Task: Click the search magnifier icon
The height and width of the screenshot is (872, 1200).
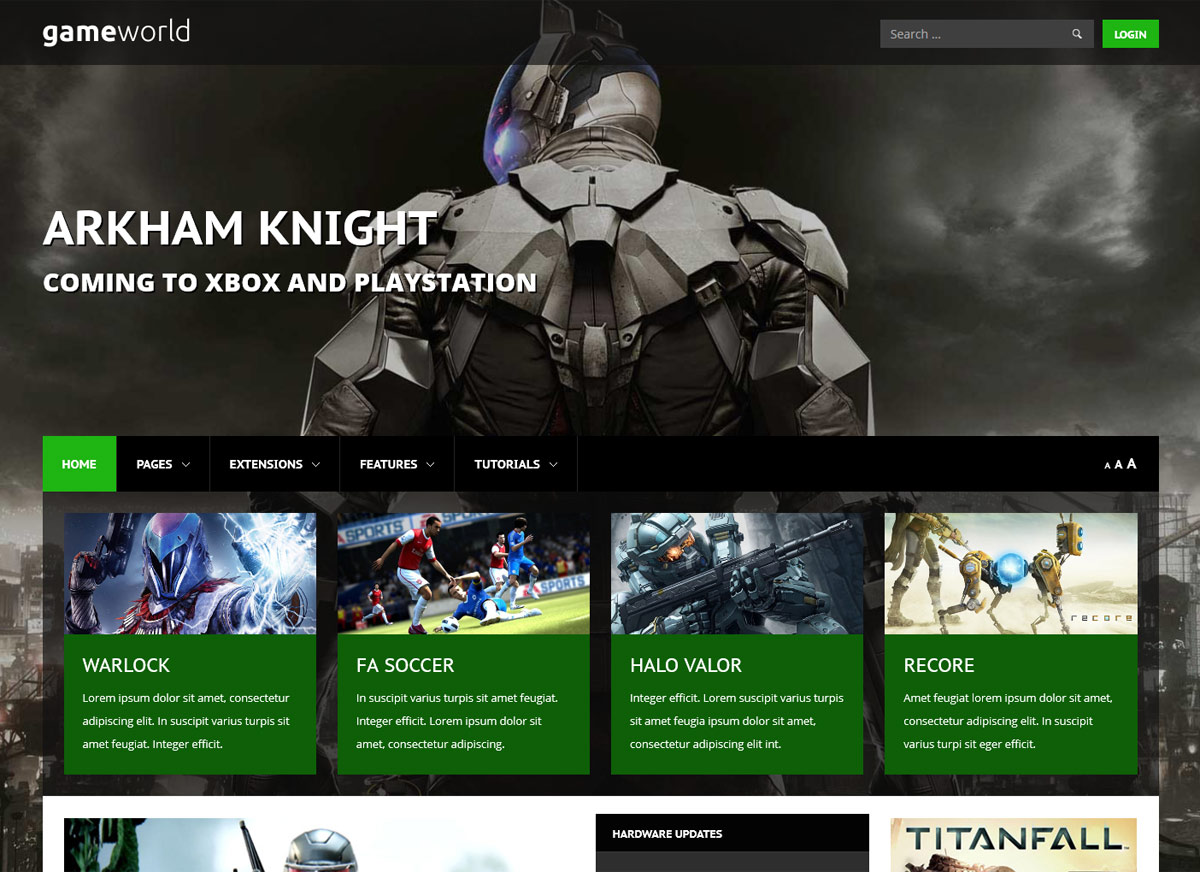Action: click(1077, 34)
